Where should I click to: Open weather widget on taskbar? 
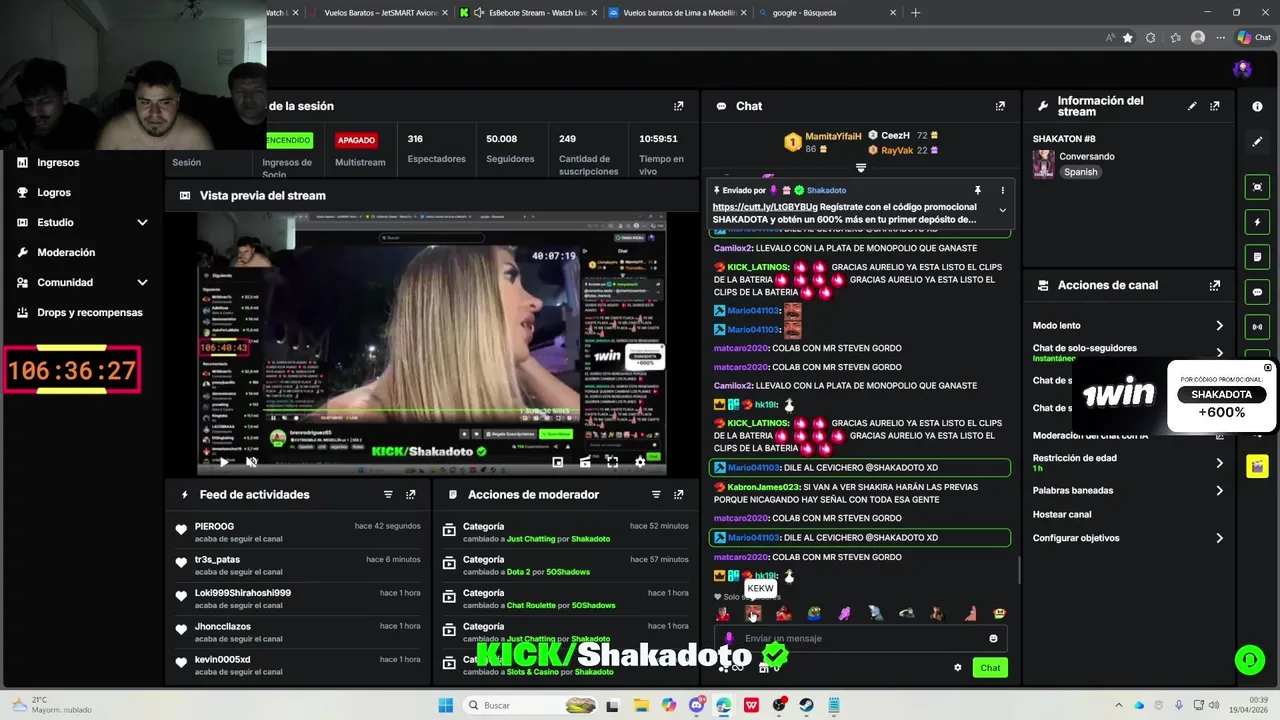point(52,705)
